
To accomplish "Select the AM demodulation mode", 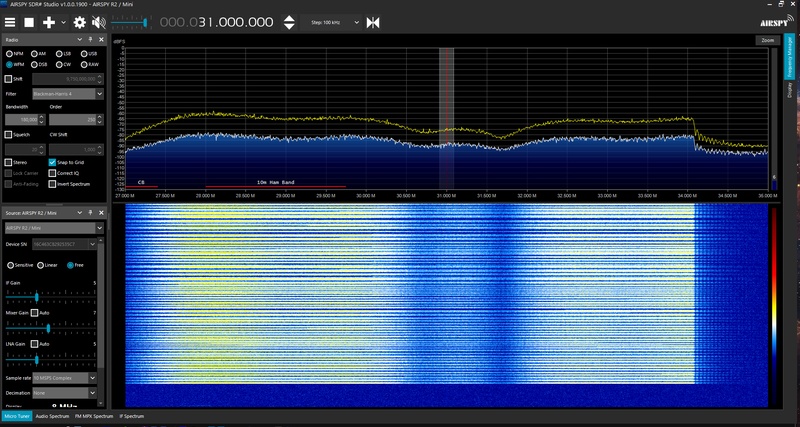I will (x=38, y=54).
